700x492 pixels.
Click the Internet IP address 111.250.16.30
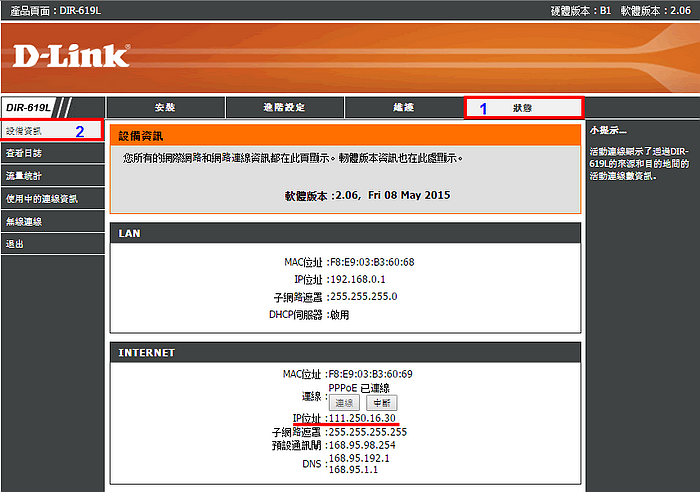click(x=362, y=418)
